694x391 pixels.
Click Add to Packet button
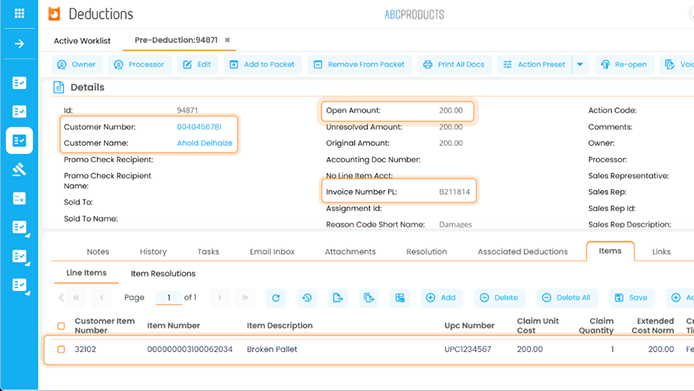(262, 64)
